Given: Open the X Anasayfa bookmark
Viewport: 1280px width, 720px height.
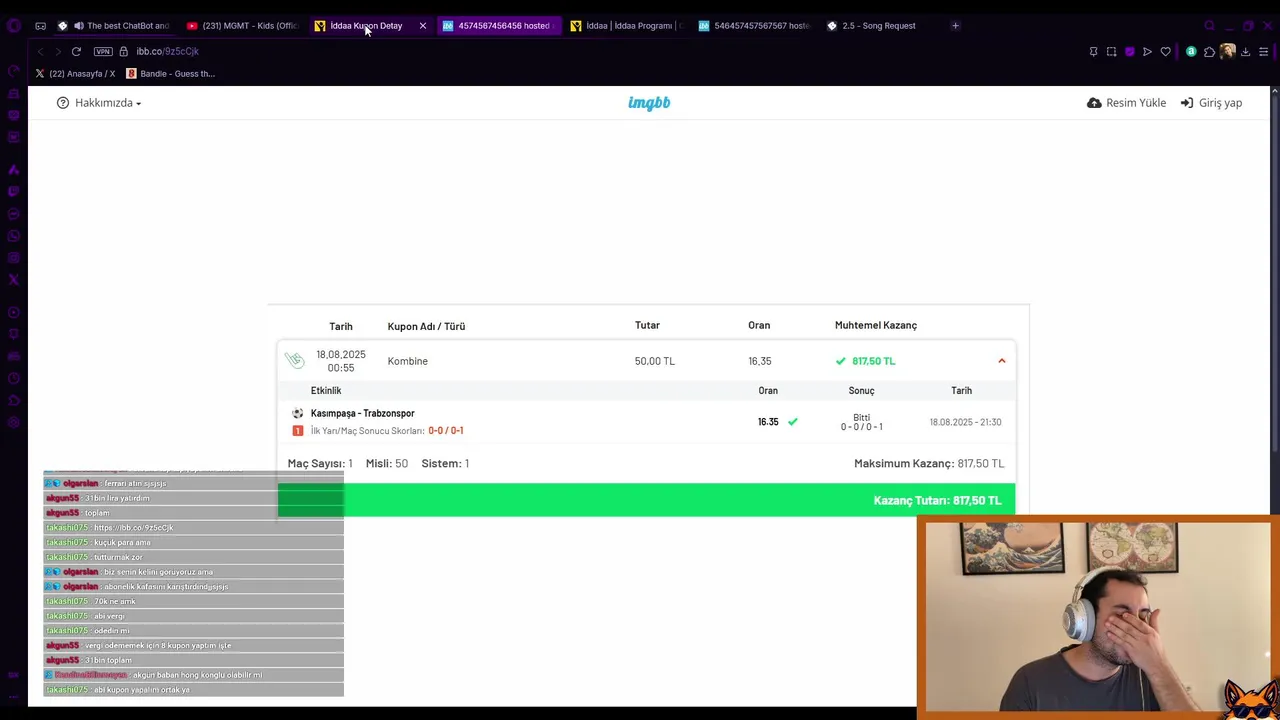Looking at the screenshot, I should click(x=75, y=73).
